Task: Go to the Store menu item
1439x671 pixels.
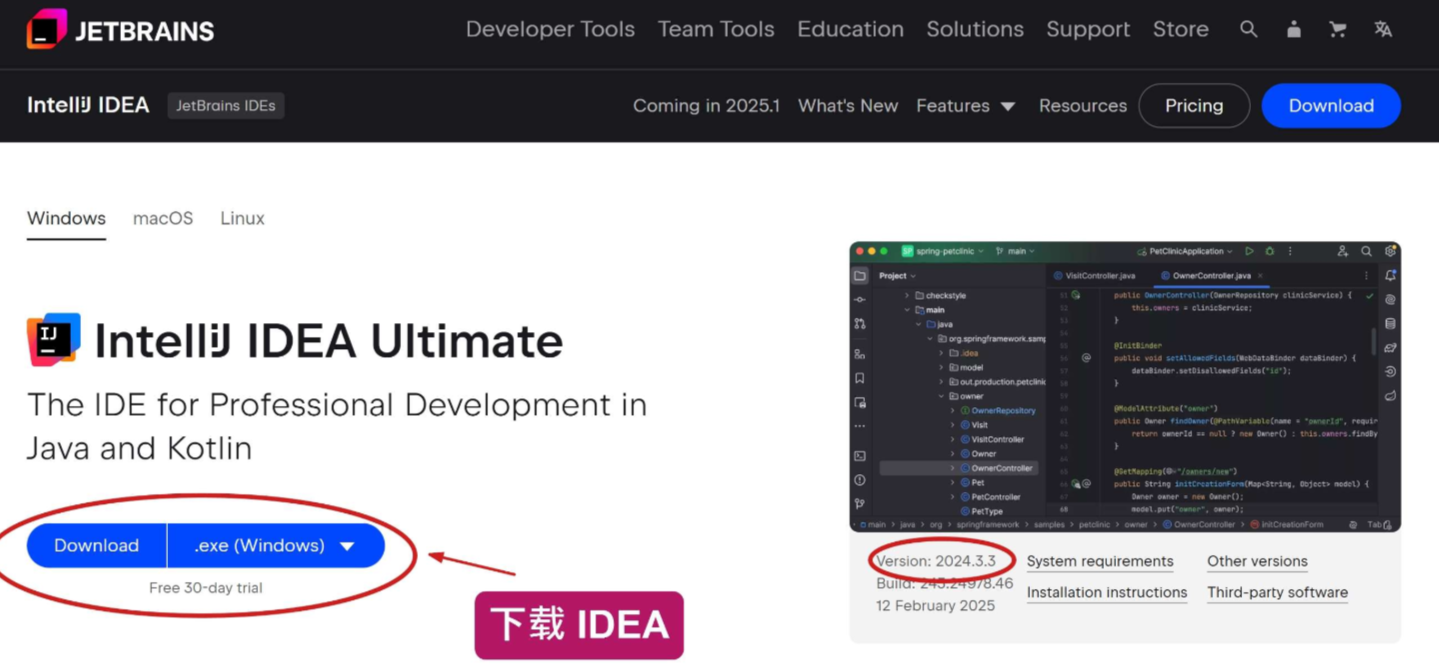Action: pyautogui.click(x=1181, y=29)
